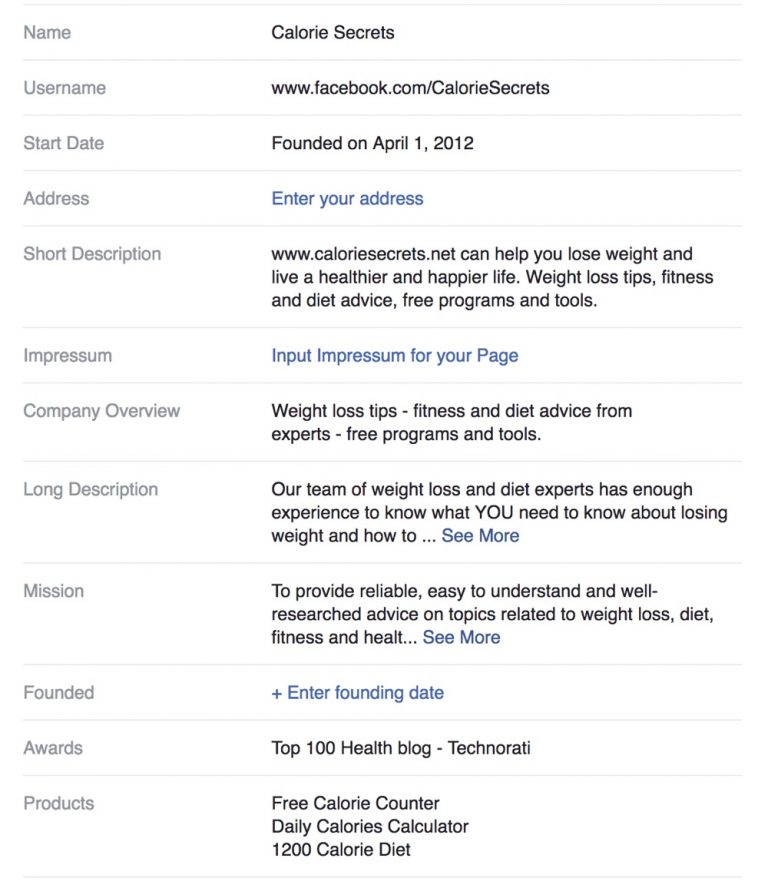Click the Enter your address link
This screenshot has height=888, width=768.
tap(347, 198)
